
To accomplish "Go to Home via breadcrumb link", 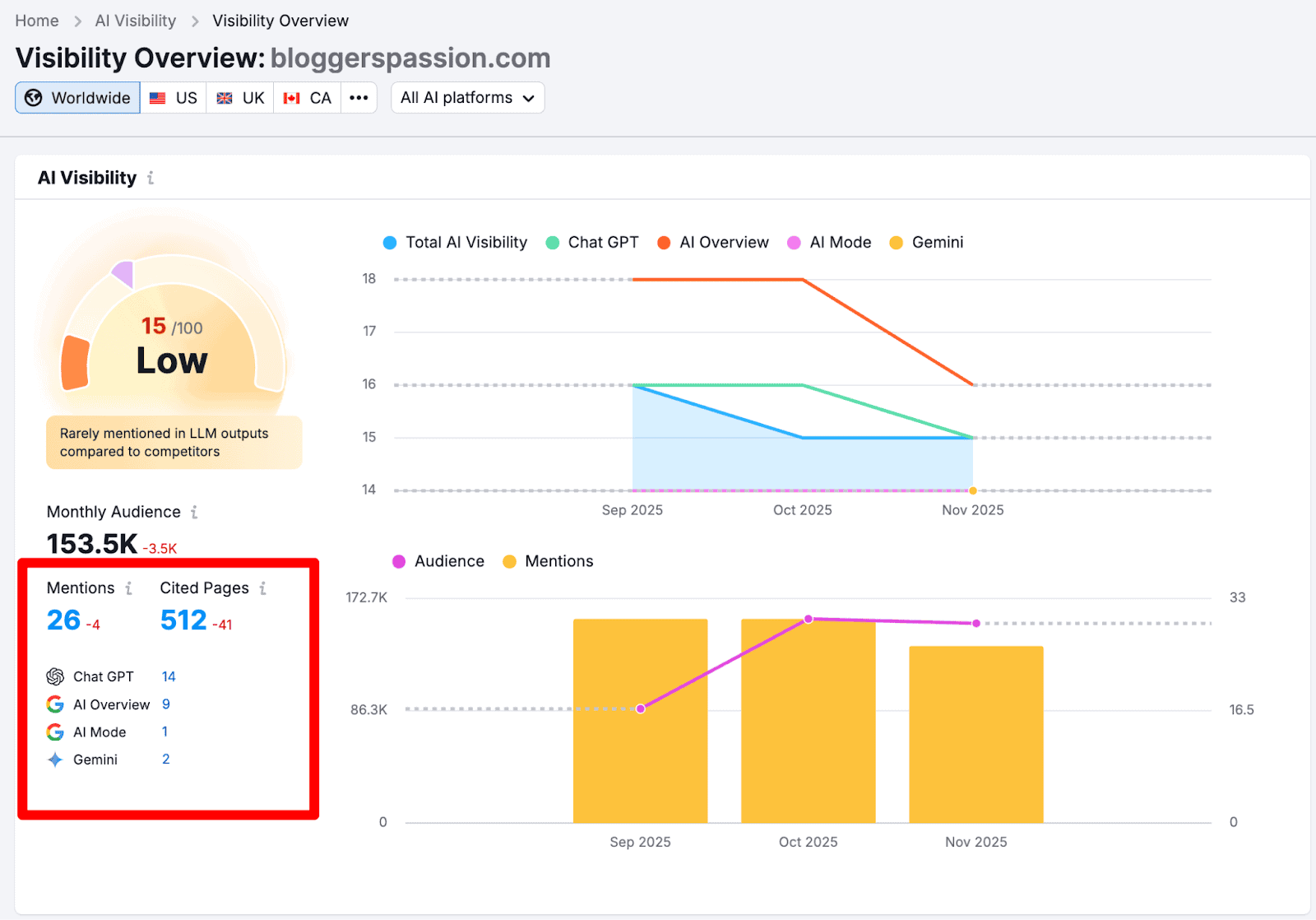I will tap(37, 21).
